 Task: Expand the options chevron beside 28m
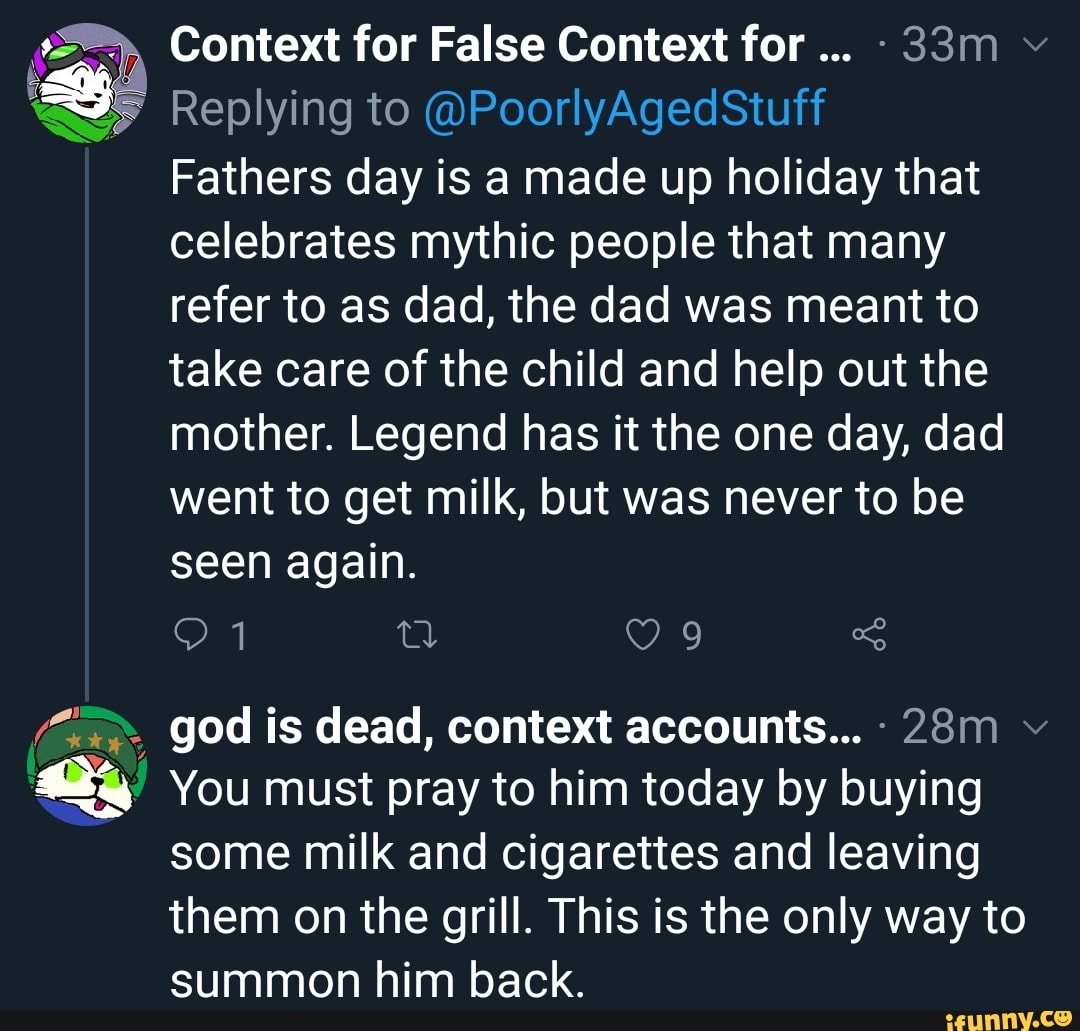(1037, 727)
